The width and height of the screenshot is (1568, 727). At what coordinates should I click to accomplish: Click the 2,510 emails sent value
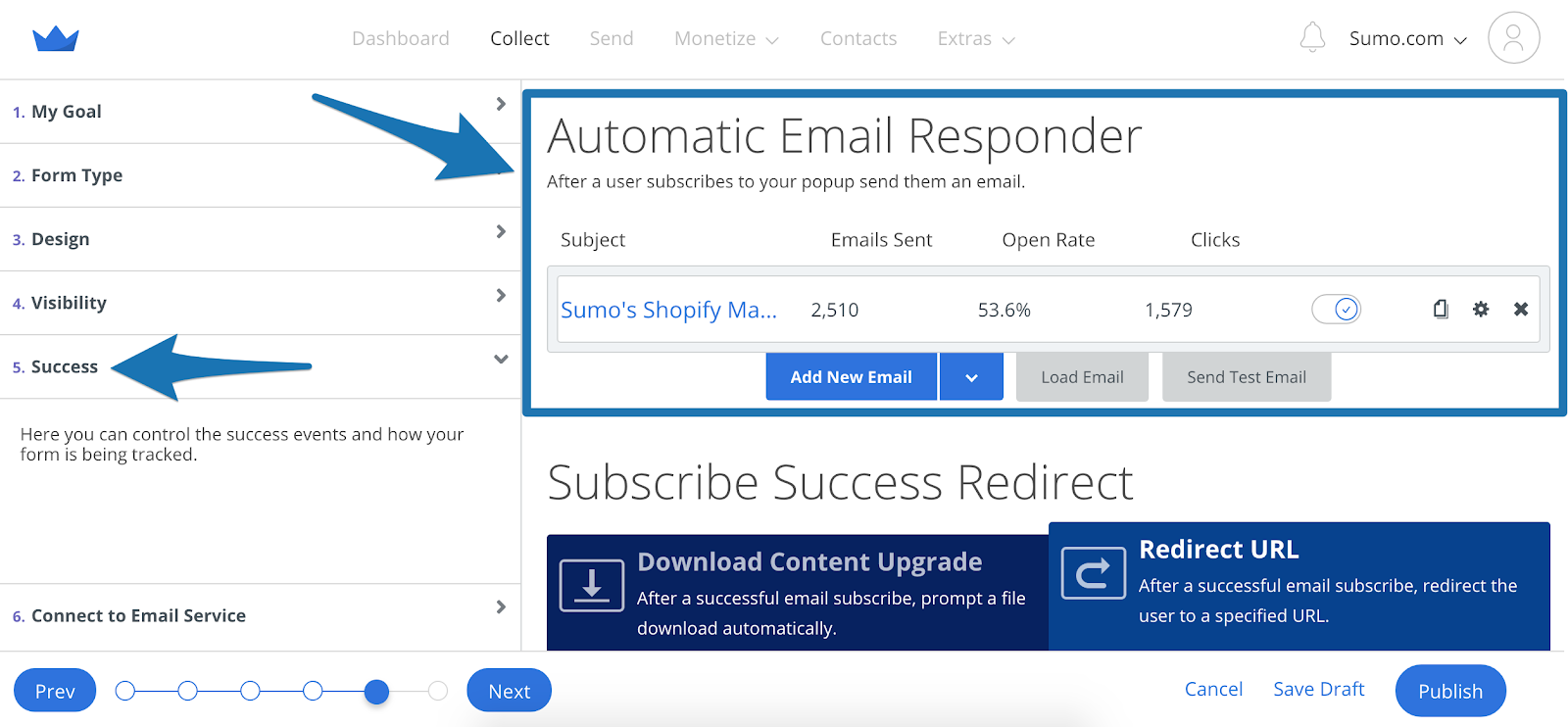(835, 311)
